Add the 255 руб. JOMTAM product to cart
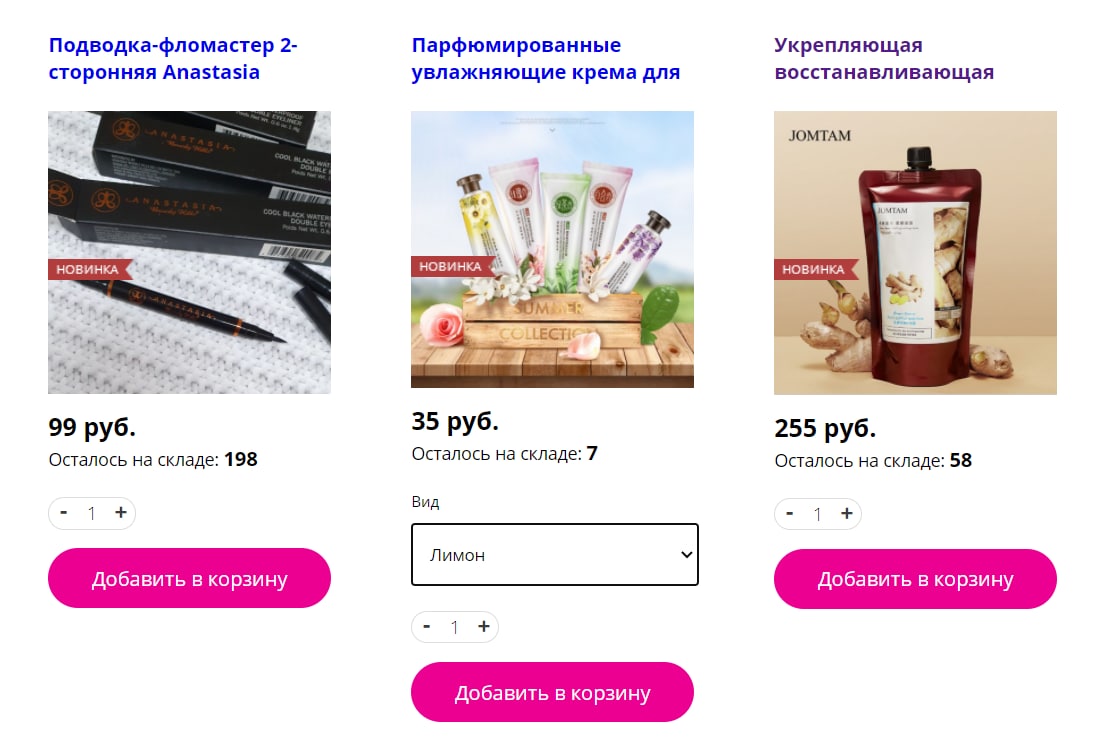The image size is (1101, 741). [916, 579]
